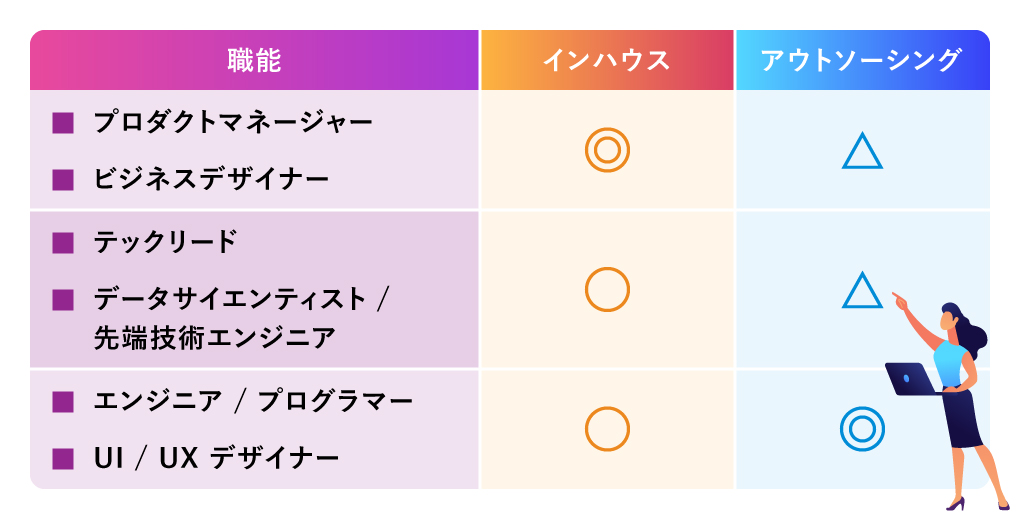Select the アウトソーシング column header
1020x519 pixels.
[x=863, y=60]
